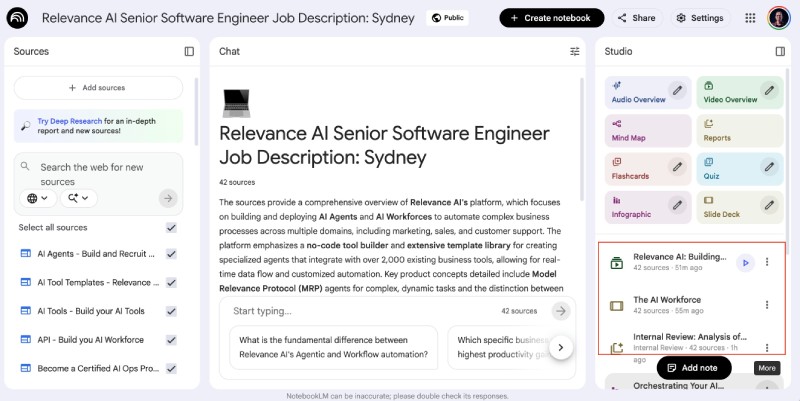Toggle the Select all sources checkbox
This screenshot has height=401, width=800.
point(171,227)
